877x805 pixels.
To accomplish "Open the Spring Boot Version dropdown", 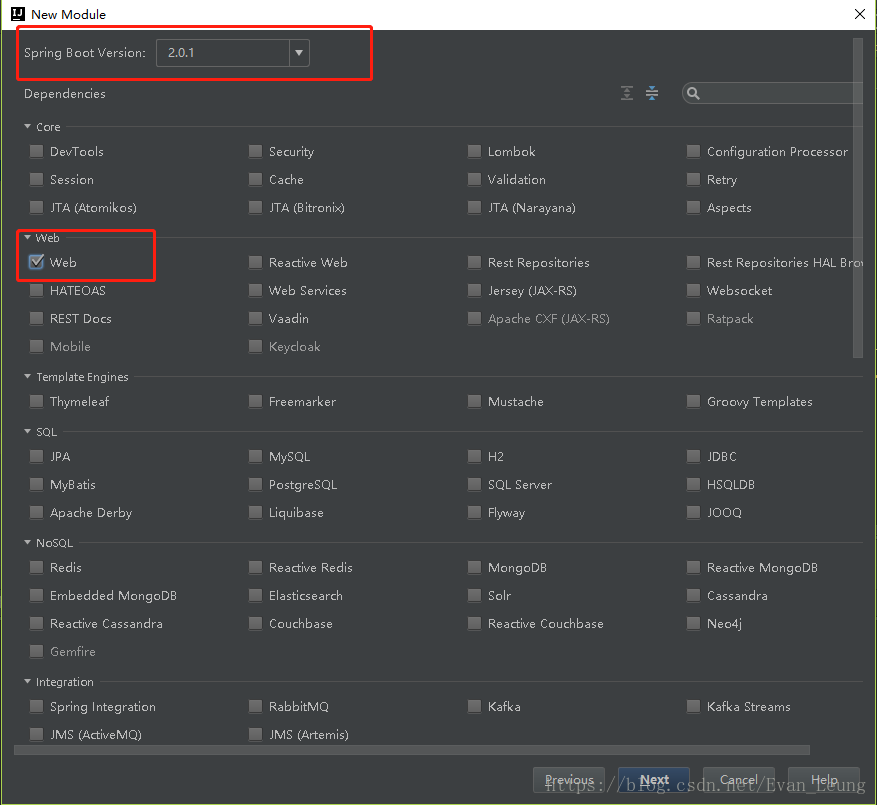I will pyautogui.click(x=299, y=53).
